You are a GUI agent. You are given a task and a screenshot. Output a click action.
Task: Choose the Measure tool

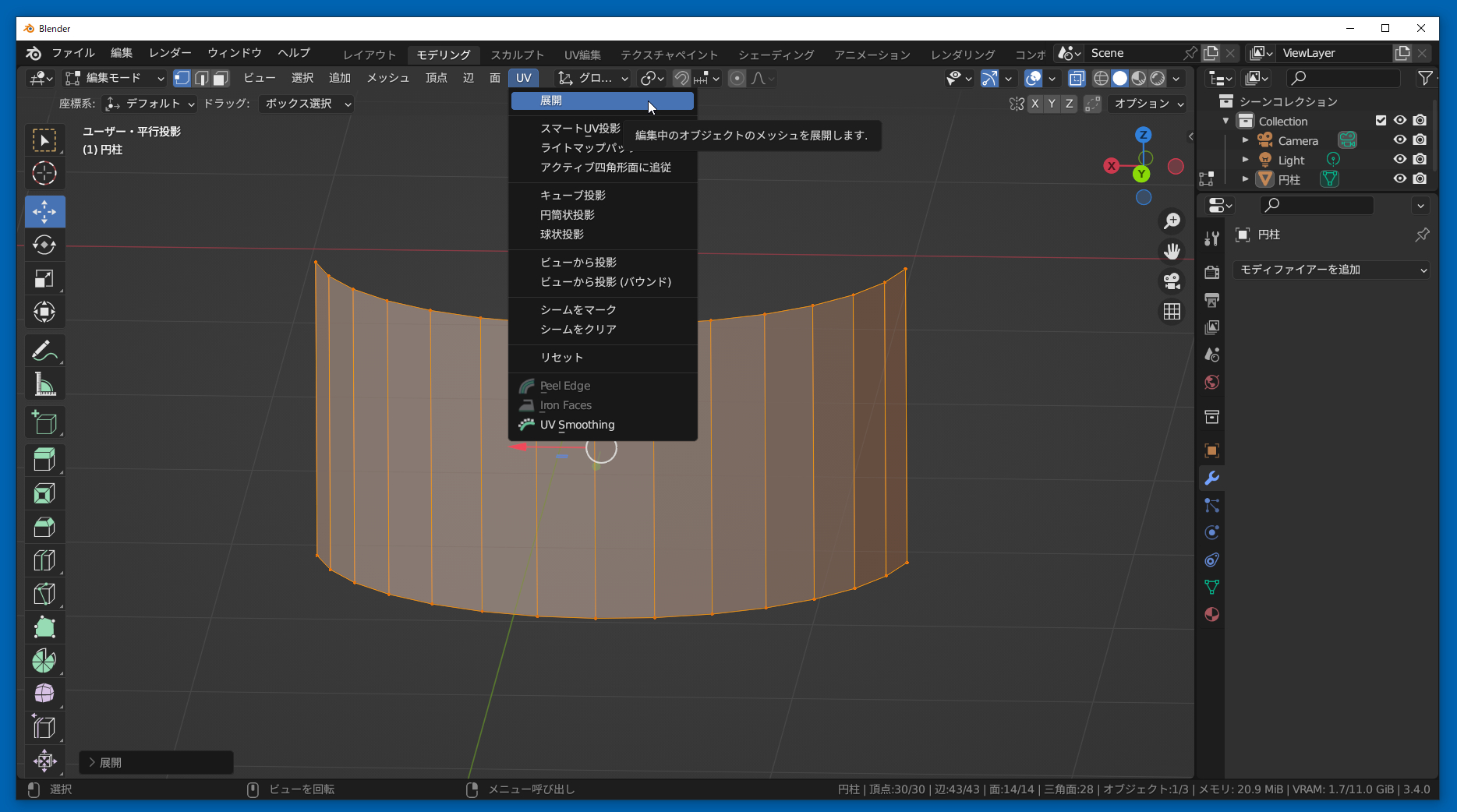click(44, 384)
